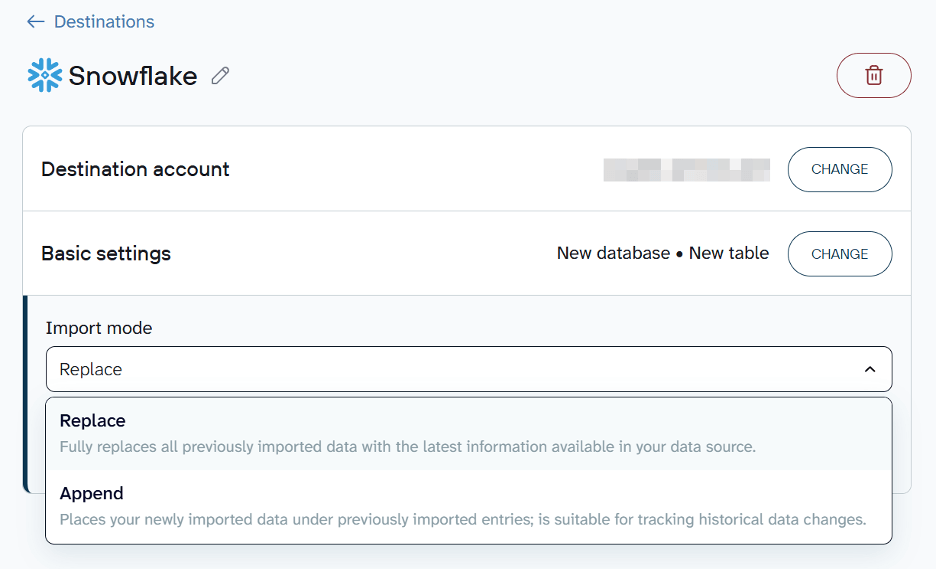Screen dimensions: 936x570
Task: Click the Import mode label
Action: pos(99,328)
